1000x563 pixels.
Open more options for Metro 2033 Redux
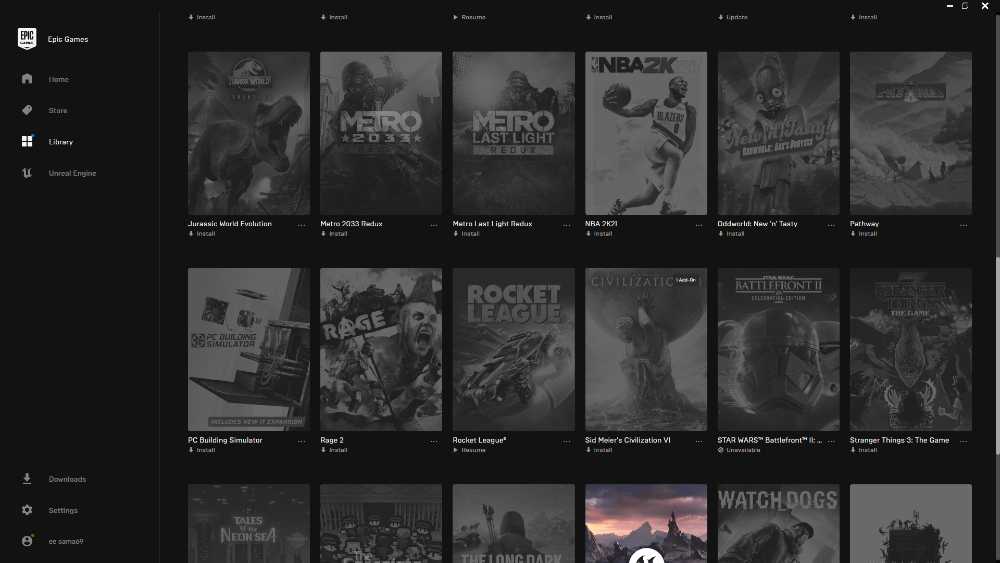pos(434,225)
